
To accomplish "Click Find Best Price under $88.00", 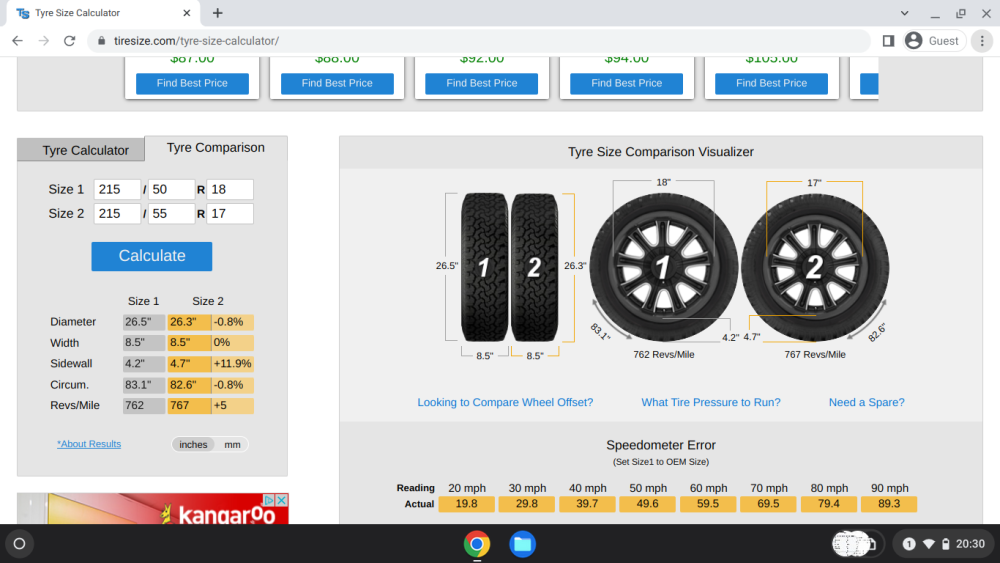I will click(x=337, y=84).
